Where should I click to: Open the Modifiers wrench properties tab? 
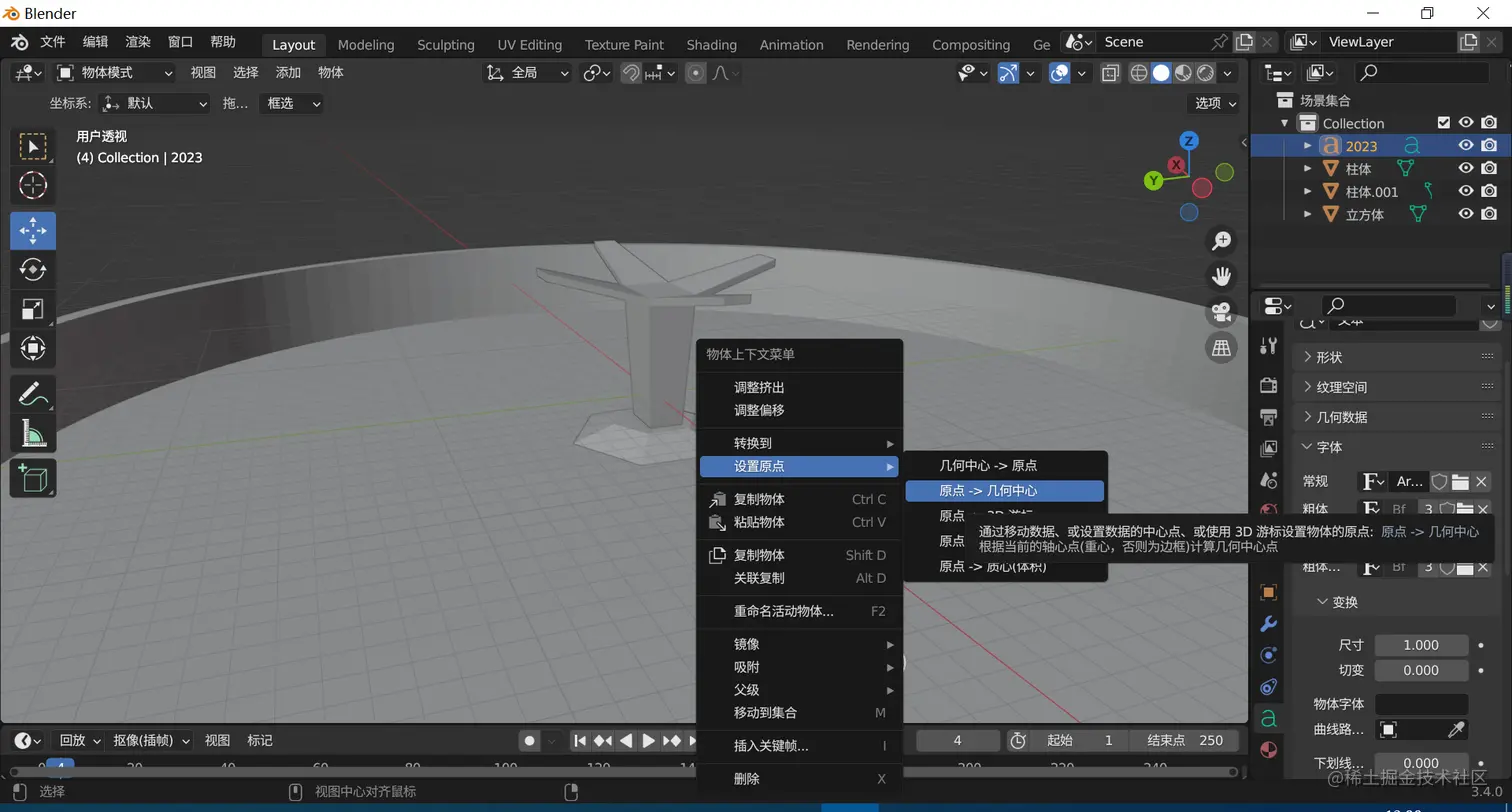click(1269, 624)
